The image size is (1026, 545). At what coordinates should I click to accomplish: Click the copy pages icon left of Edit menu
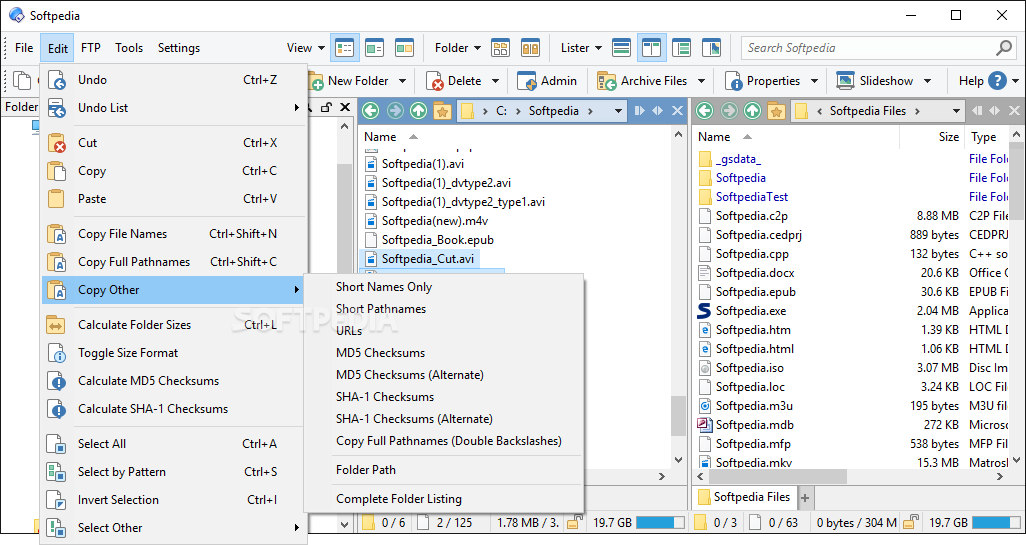[22, 80]
